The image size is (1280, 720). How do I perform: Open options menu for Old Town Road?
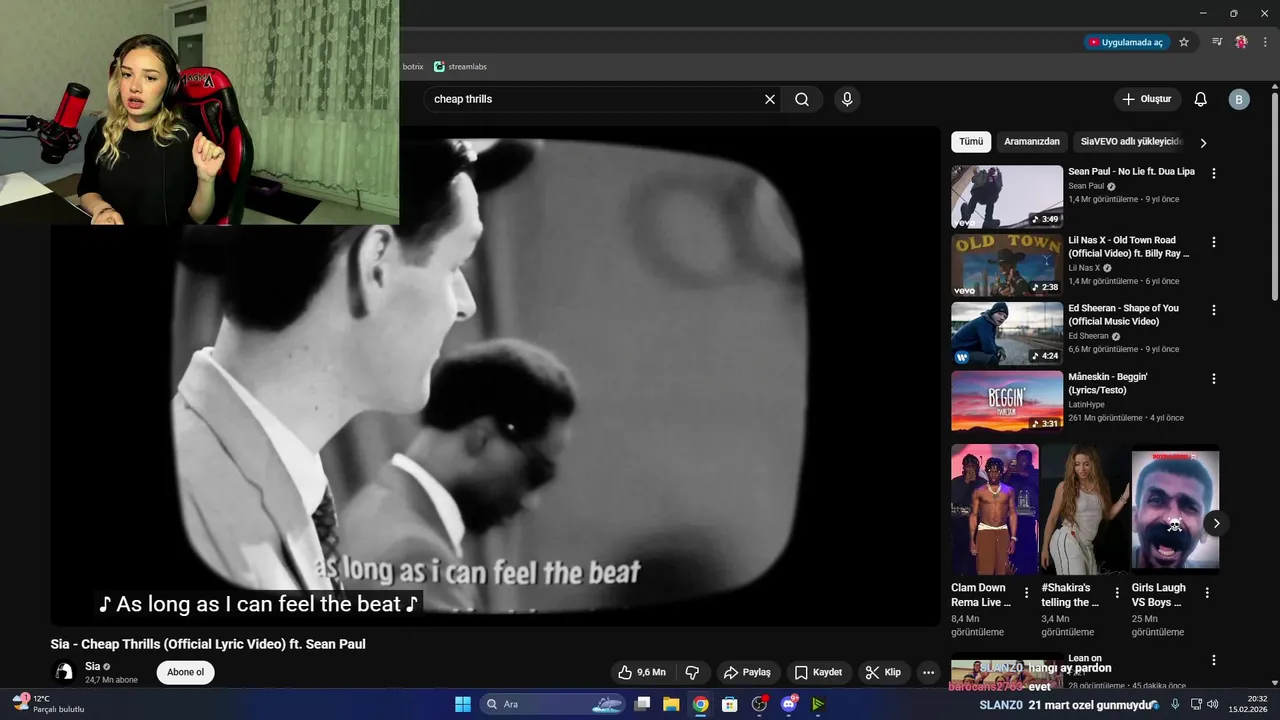pos(1214,242)
